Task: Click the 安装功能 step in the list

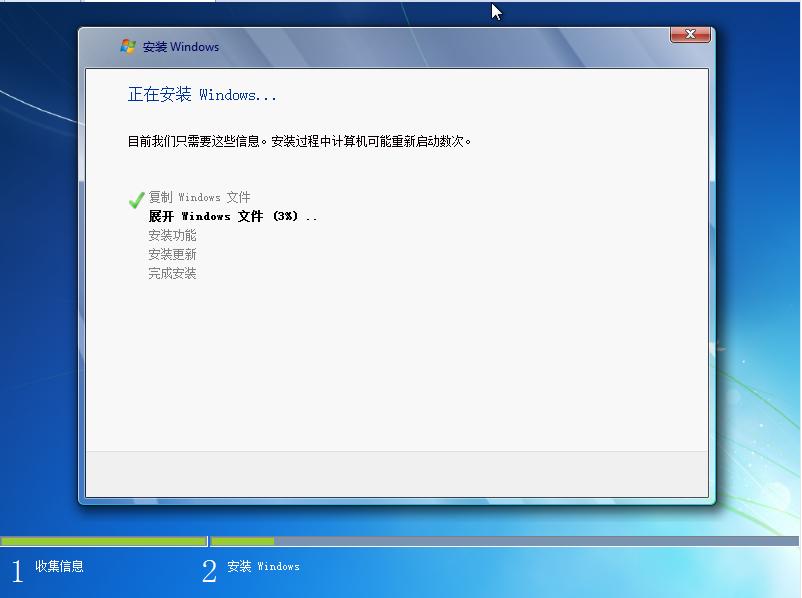Action: coord(175,235)
